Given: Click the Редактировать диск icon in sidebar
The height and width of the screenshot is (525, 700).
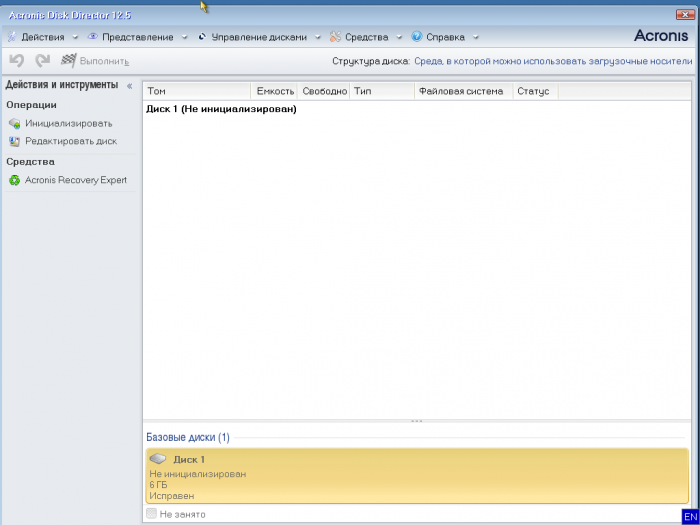Looking at the screenshot, I should click(14, 142).
